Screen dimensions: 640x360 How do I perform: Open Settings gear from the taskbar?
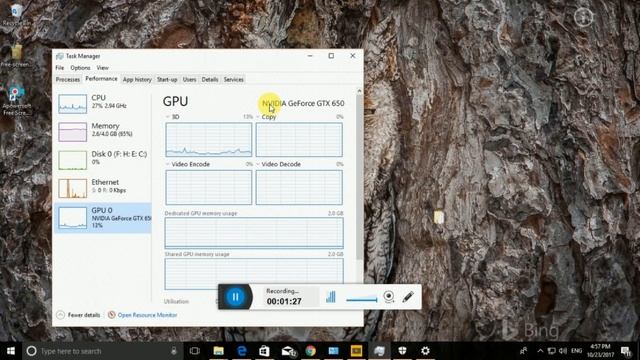click(425, 351)
